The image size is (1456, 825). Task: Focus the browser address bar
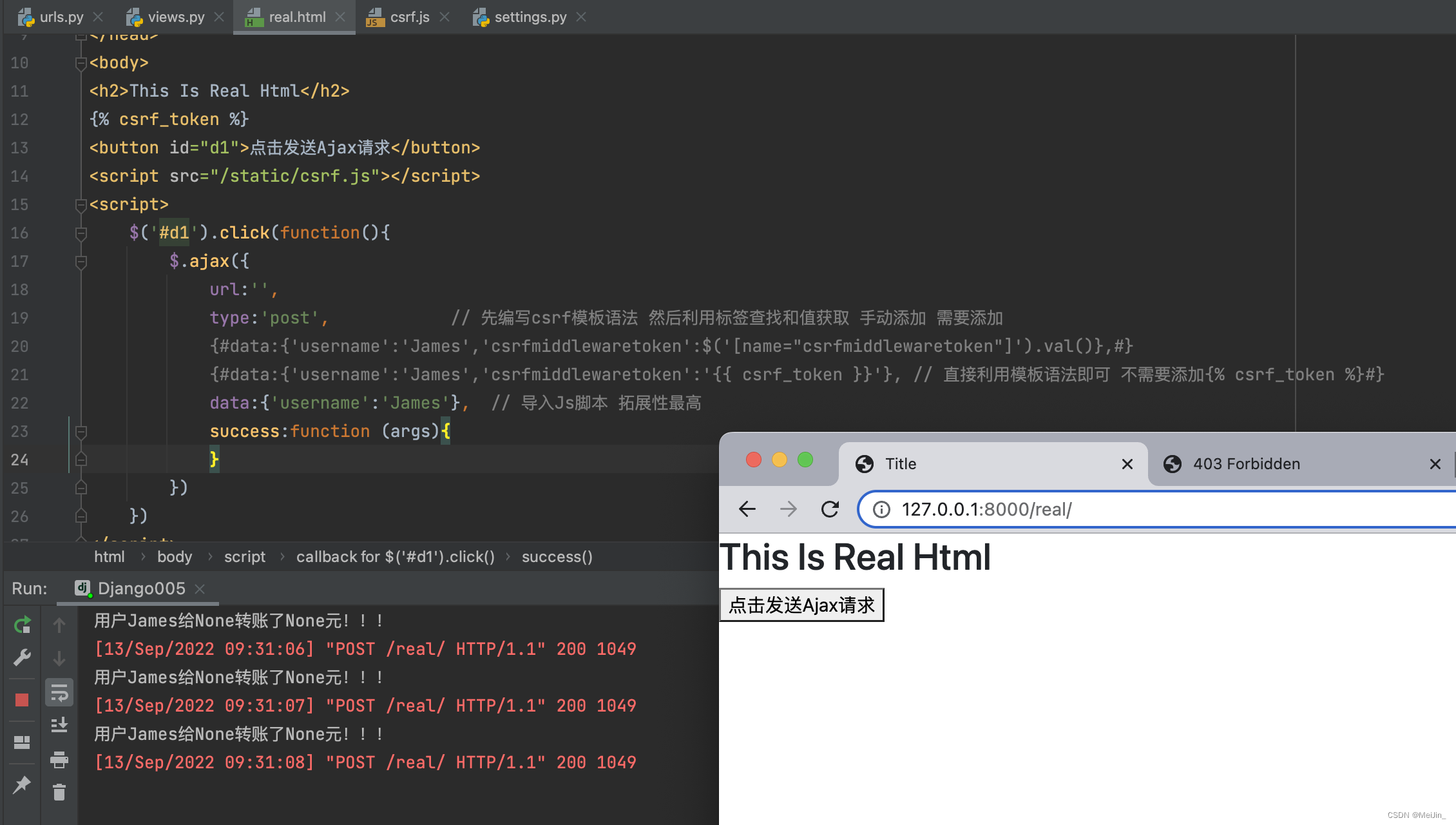[x=1158, y=509]
